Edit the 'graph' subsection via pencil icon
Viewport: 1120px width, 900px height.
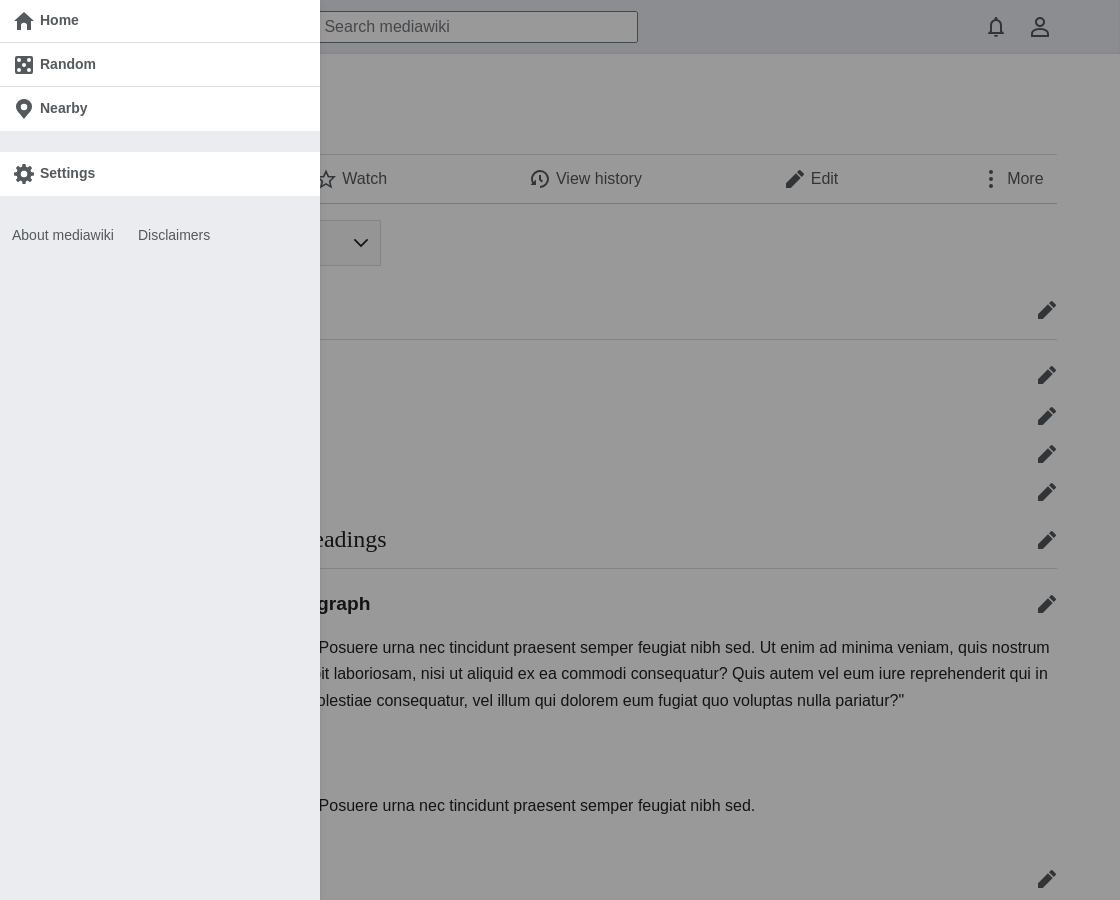pos(1046,604)
